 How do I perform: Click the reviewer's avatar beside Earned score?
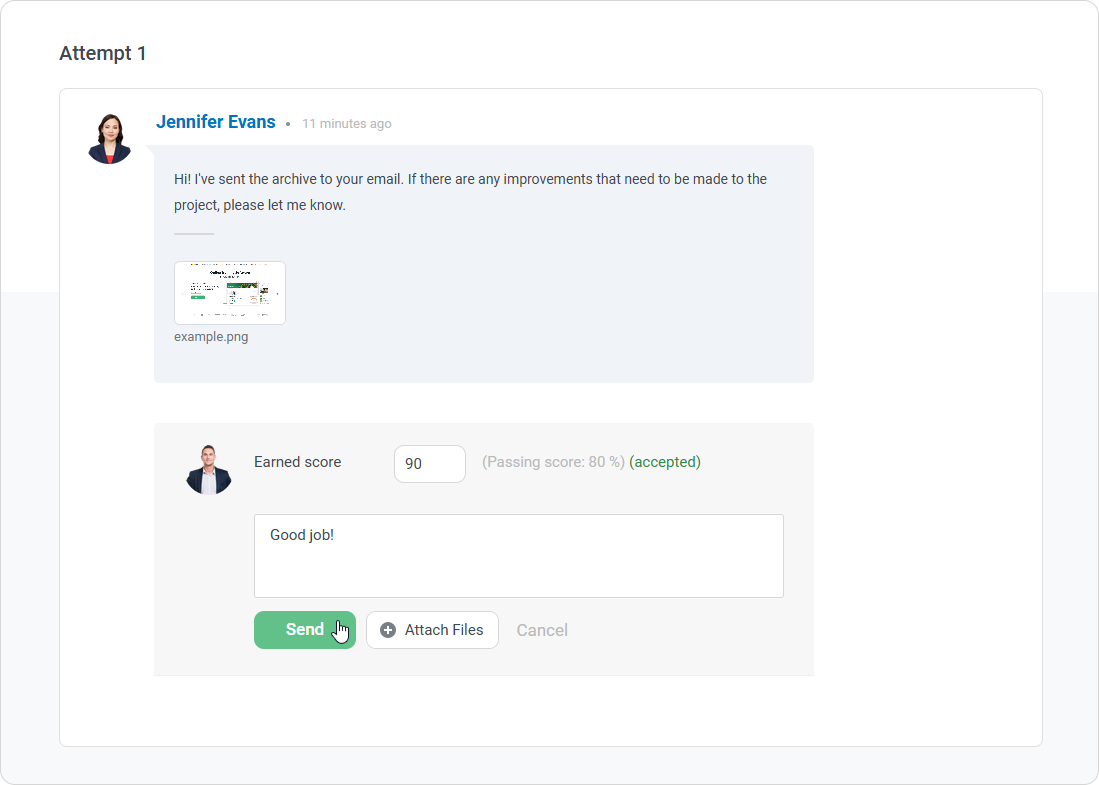(209, 469)
